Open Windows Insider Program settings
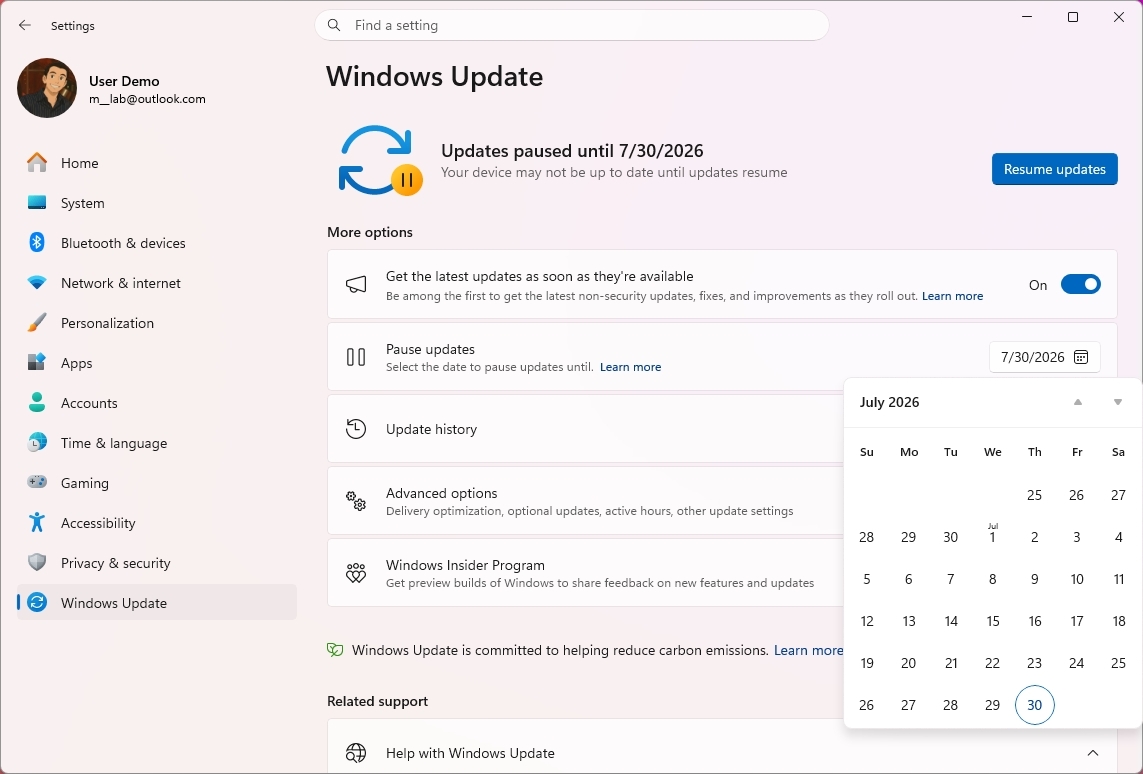 click(585, 573)
